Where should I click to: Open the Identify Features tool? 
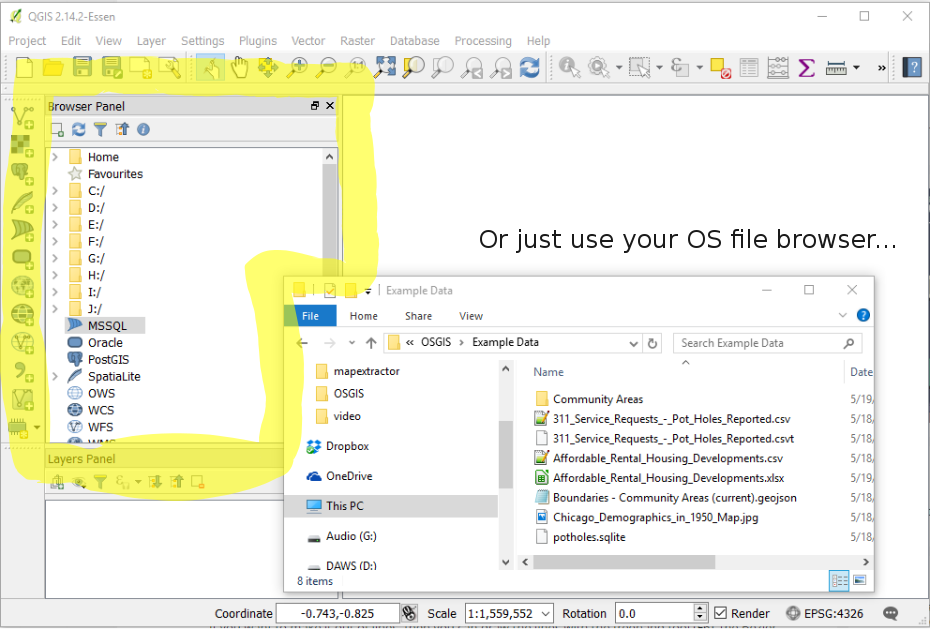pos(569,67)
